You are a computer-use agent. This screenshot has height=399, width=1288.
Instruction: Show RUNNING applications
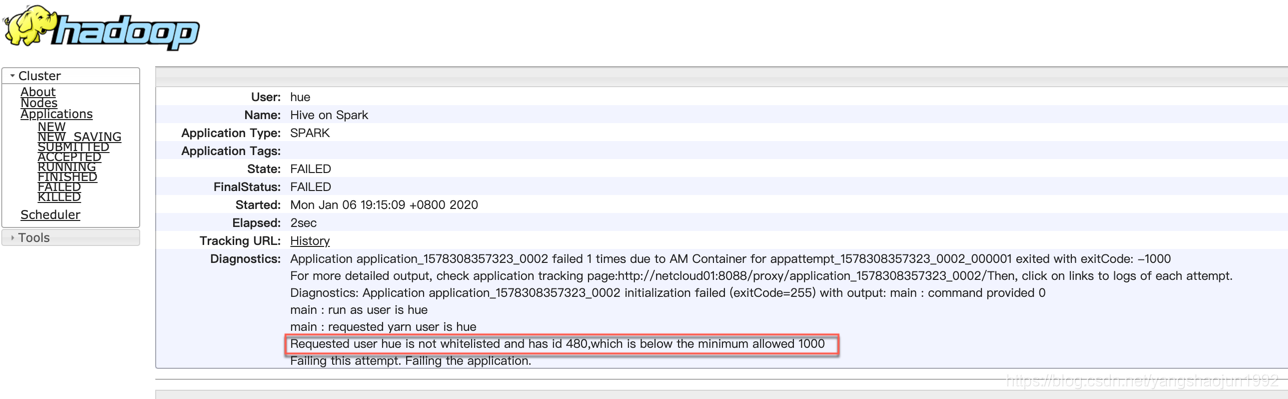[x=67, y=167]
